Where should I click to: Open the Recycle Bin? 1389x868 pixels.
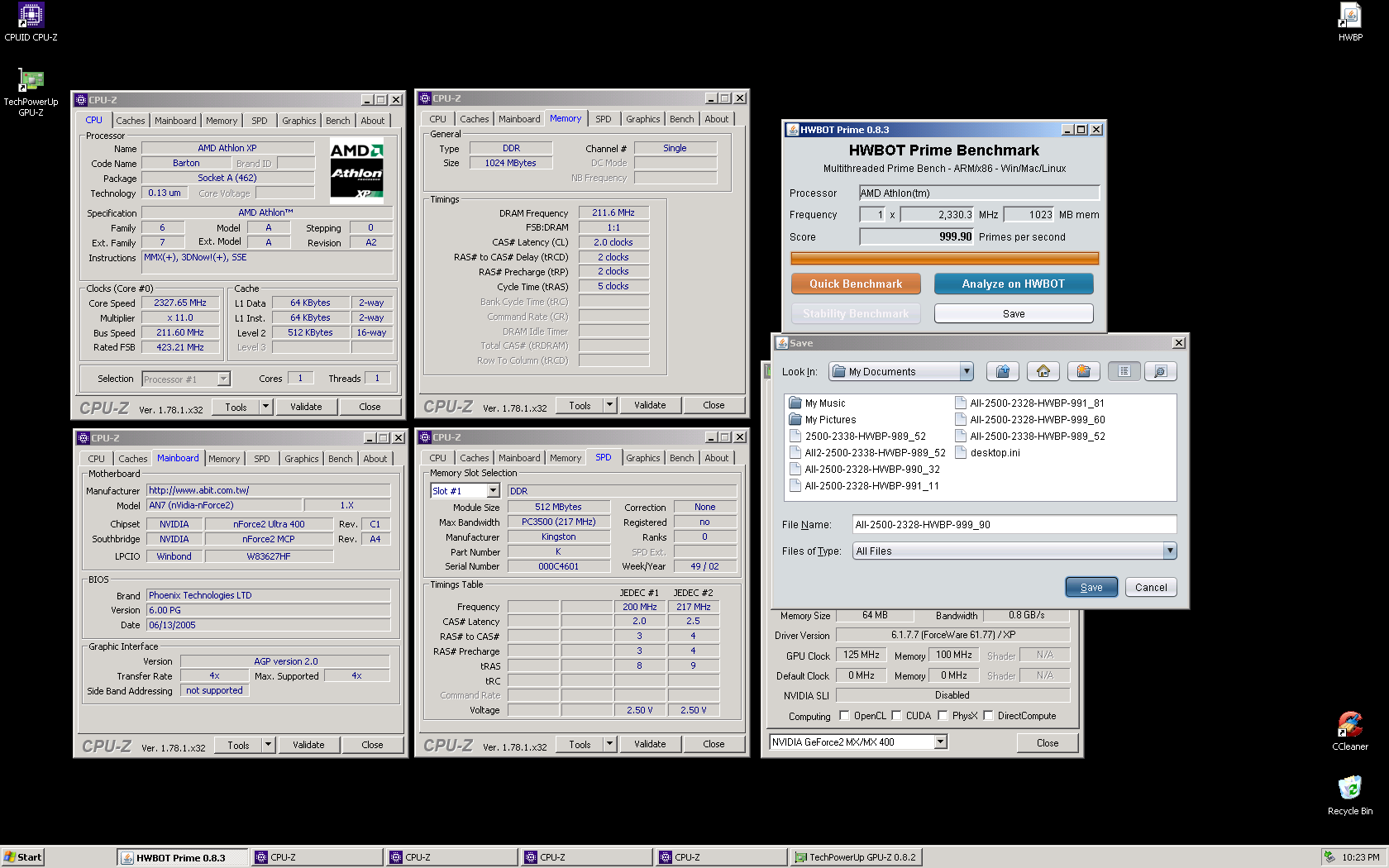click(x=1349, y=795)
